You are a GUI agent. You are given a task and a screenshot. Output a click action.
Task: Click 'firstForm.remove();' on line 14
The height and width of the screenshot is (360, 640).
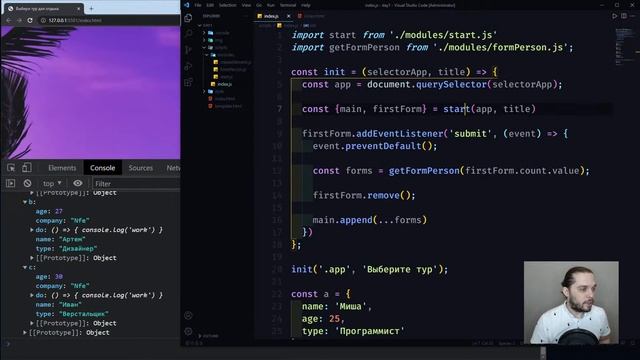(x=364, y=196)
